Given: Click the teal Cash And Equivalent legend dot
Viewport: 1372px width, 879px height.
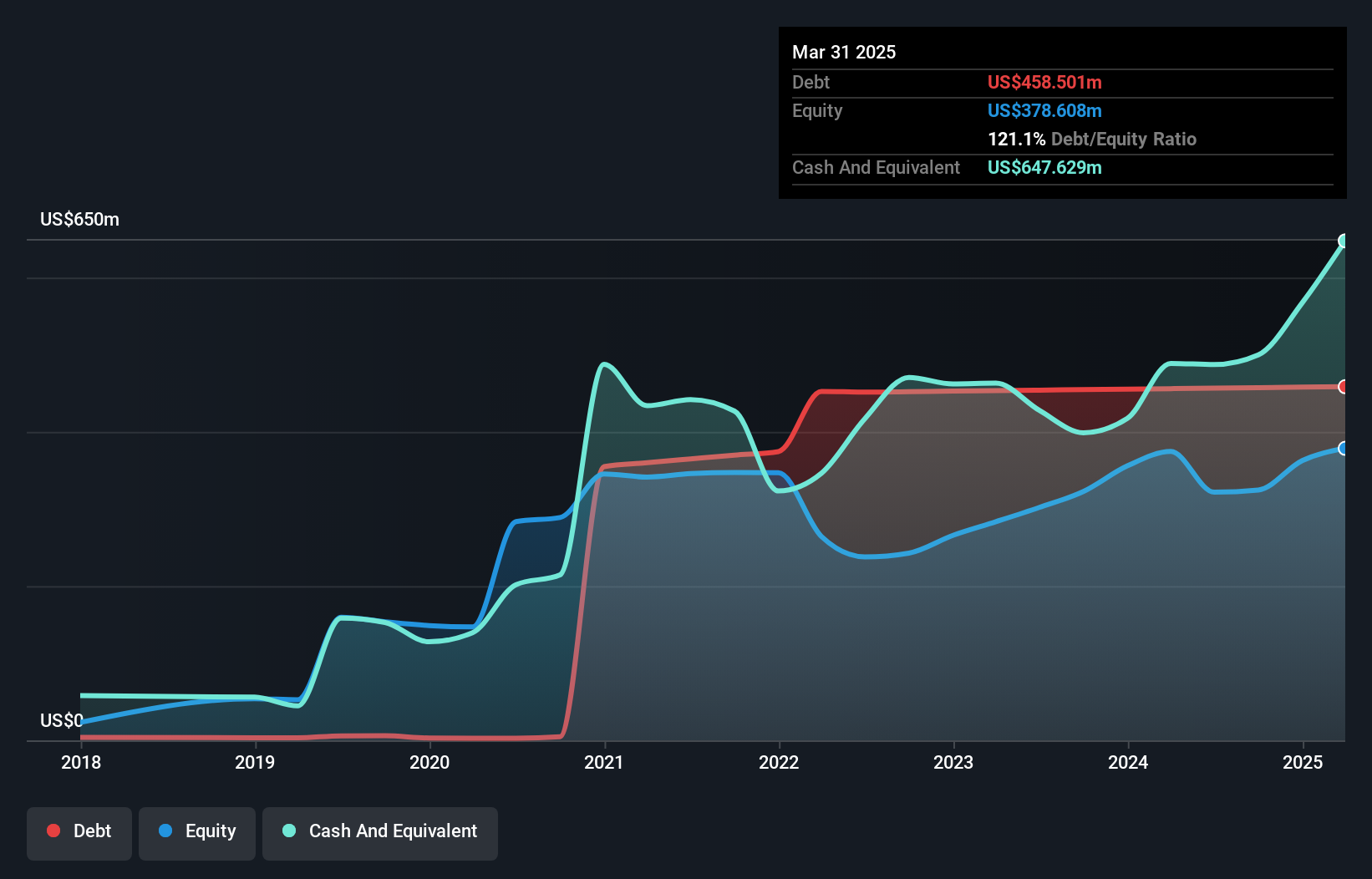Looking at the screenshot, I should pos(287,831).
